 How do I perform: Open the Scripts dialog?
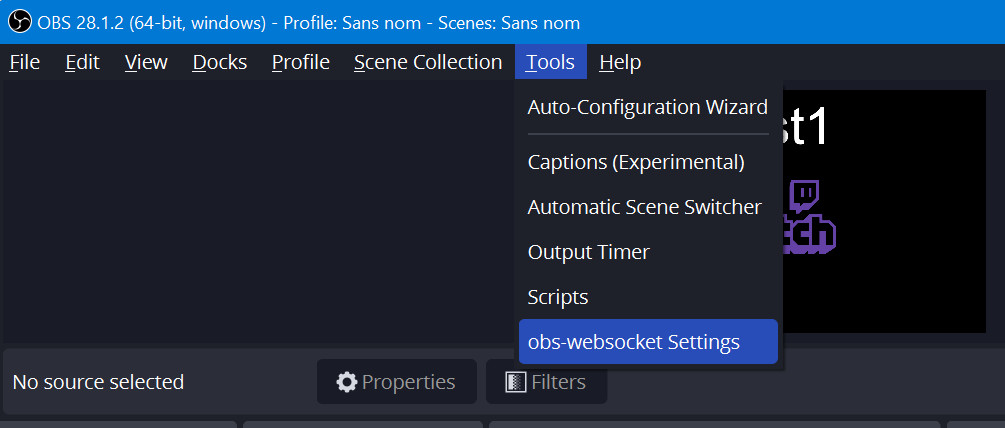tap(648, 297)
